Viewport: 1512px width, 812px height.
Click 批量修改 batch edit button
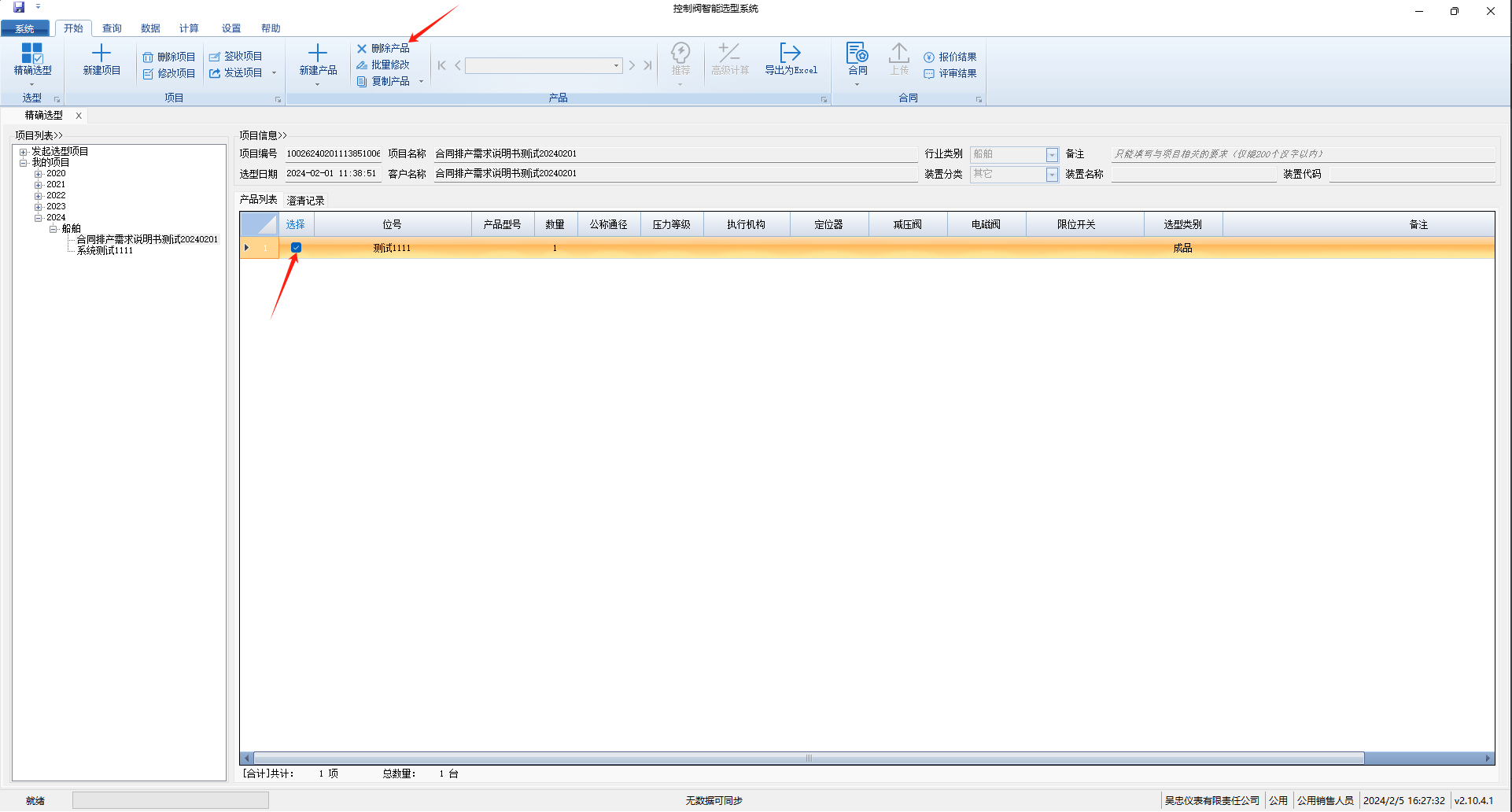point(383,65)
